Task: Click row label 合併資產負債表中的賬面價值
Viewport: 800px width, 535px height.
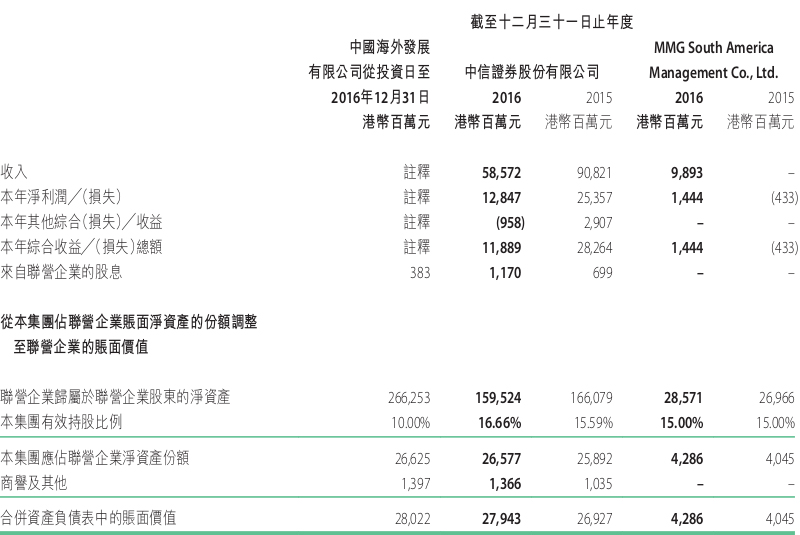Action: (88, 518)
